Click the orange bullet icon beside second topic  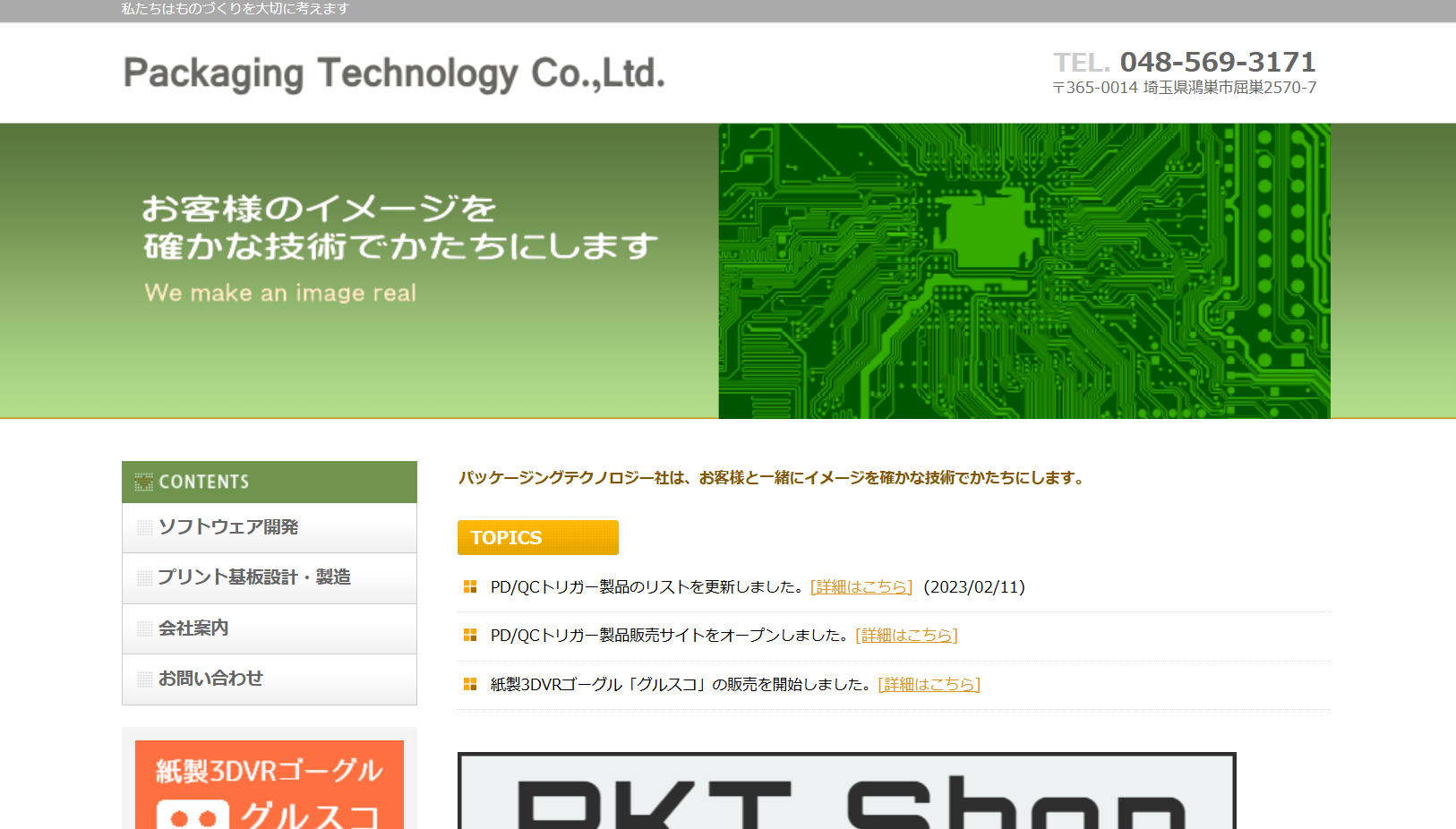click(470, 636)
